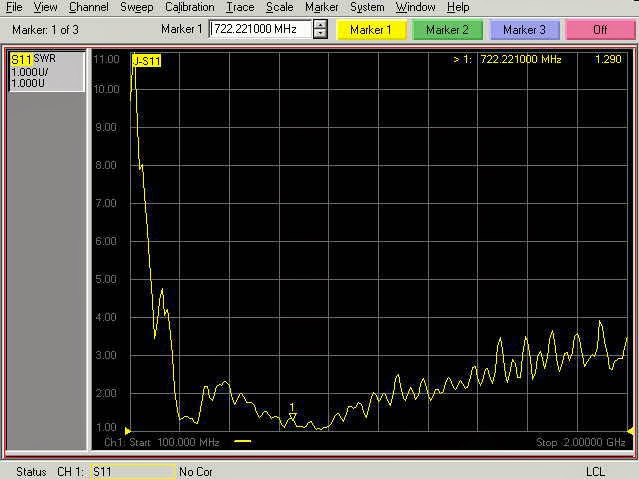This screenshot has height=479, width=639.
Task: Click the CH 1 status label
Action: (x=70, y=472)
